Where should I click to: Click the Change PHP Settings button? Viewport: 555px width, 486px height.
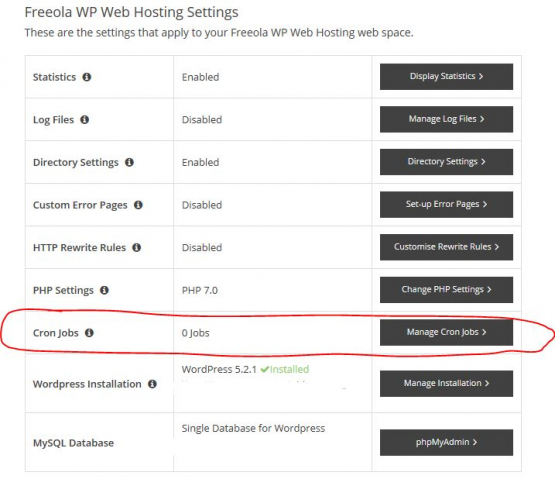[x=446, y=290]
